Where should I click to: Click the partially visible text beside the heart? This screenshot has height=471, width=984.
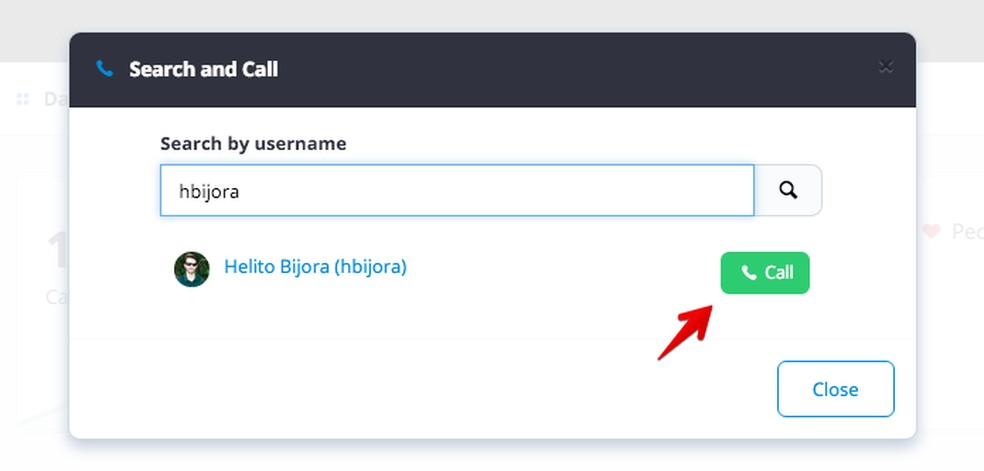click(x=966, y=232)
